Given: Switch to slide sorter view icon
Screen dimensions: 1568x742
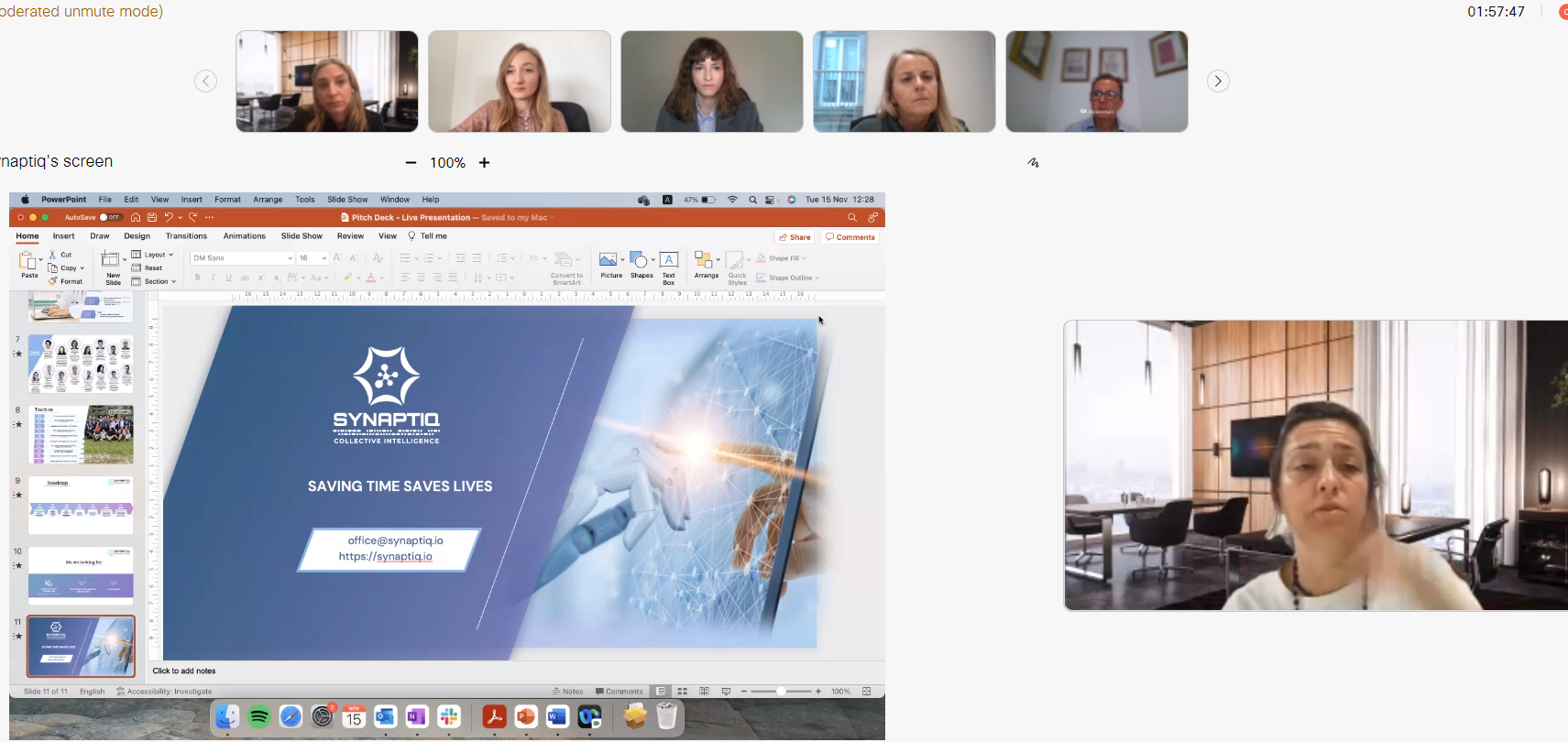Looking at the screenshot, I should (x=682, y=692).
